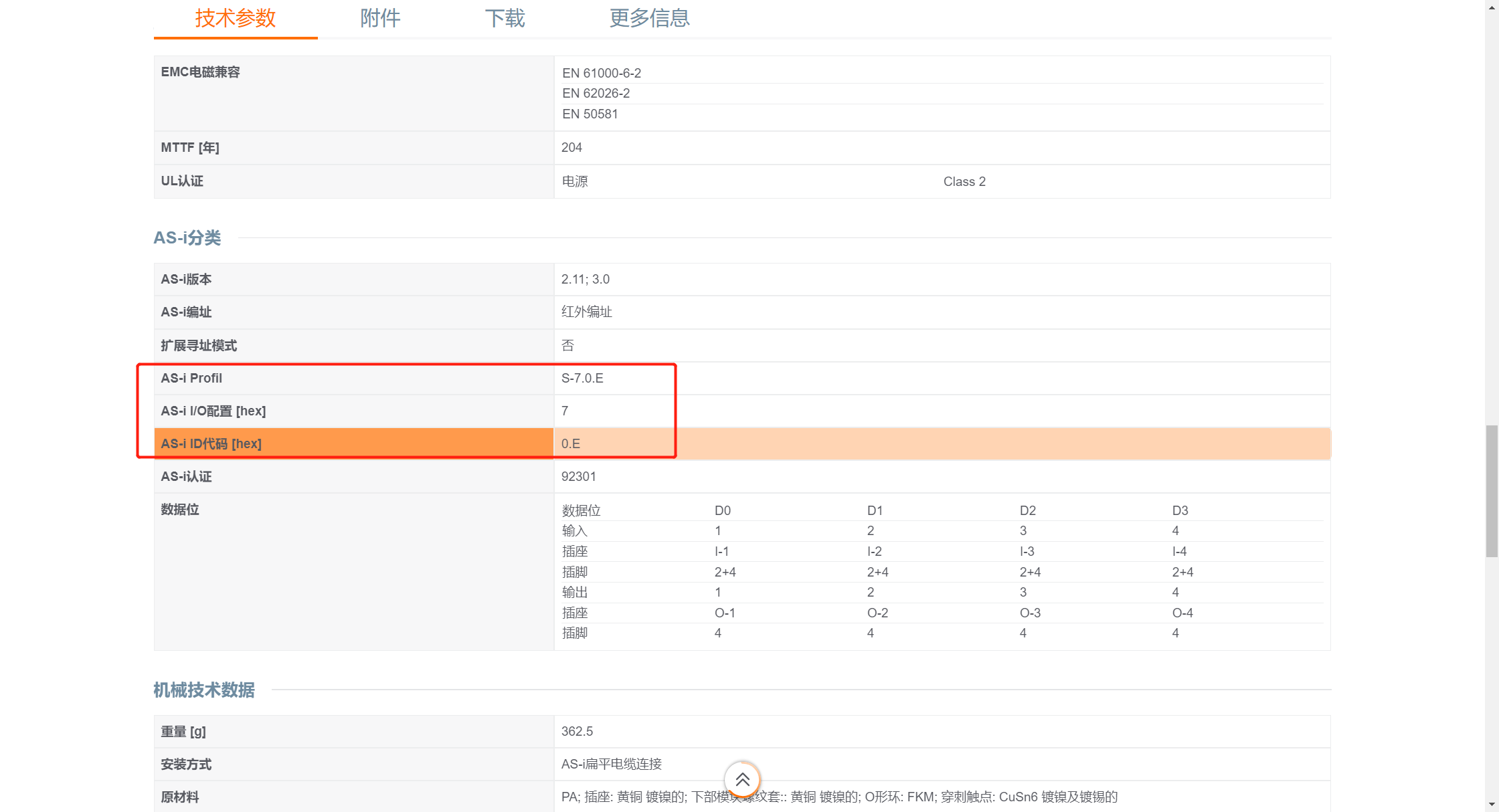The height and width of the screenshot is (812, 1499).
Task: Click the O-1 socket cell
Action: [x=725, y=613]
